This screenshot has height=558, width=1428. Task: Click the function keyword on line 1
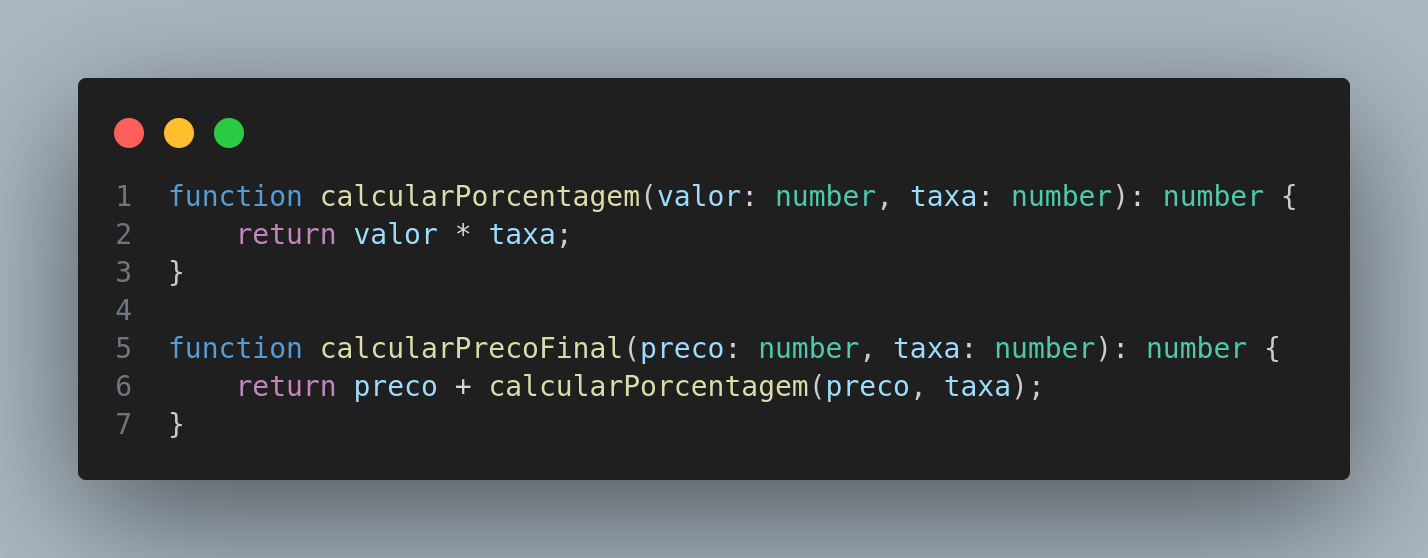pos(235,197)
